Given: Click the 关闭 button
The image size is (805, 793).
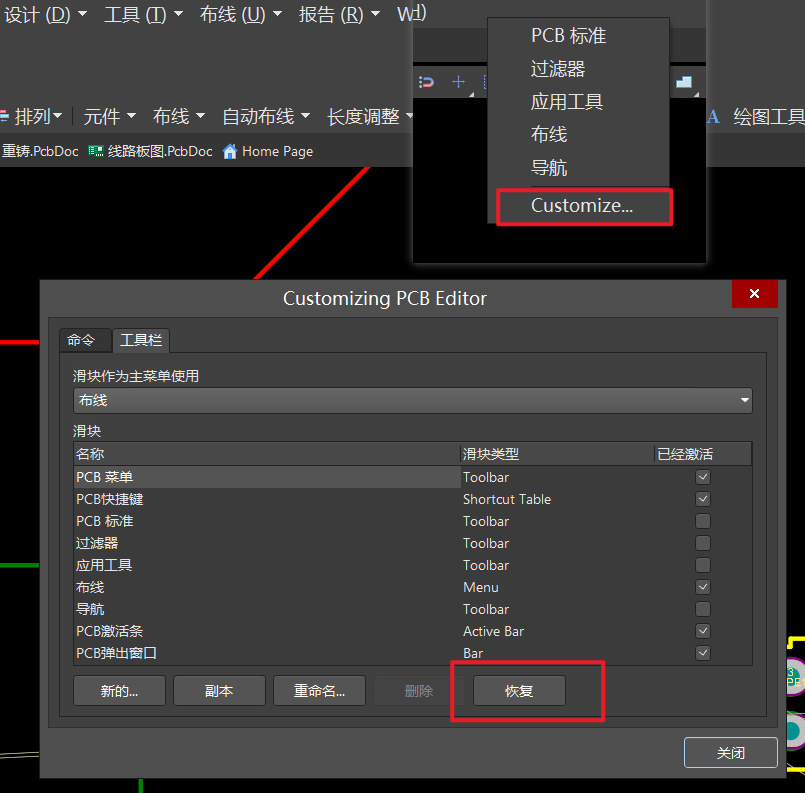Looking at the screenshot, I should tap(730, 753).
